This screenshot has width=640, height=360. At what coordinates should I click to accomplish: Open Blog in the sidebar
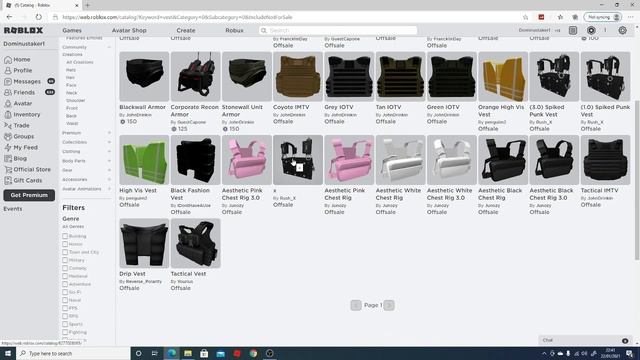point(16,159)
